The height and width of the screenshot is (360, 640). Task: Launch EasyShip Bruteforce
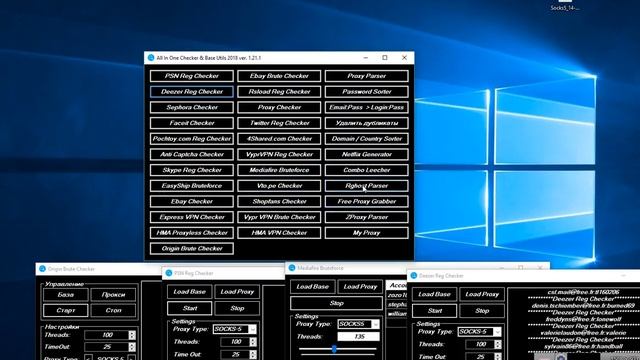(192, 186)
